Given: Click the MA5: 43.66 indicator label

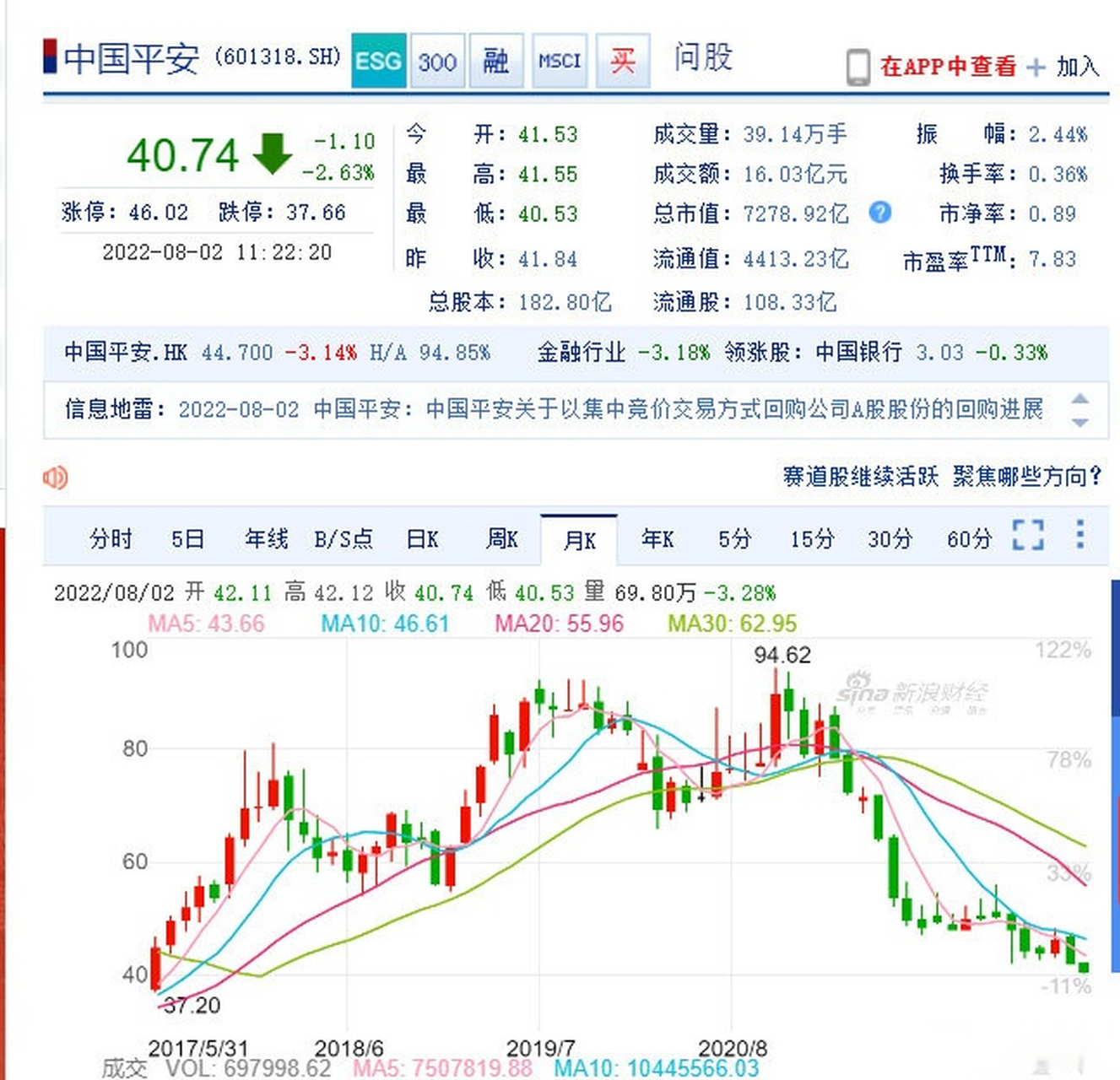Looking at the screenshot, I should (206, 624).
